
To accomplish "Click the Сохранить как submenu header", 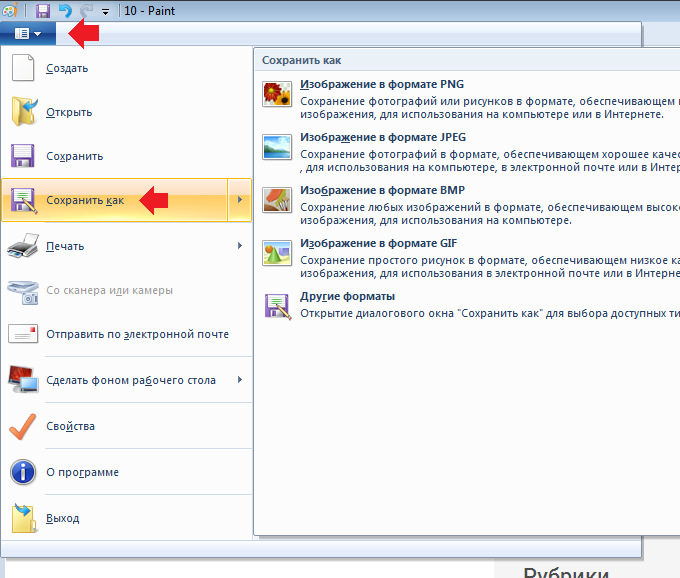I will [x=301, y=60].
